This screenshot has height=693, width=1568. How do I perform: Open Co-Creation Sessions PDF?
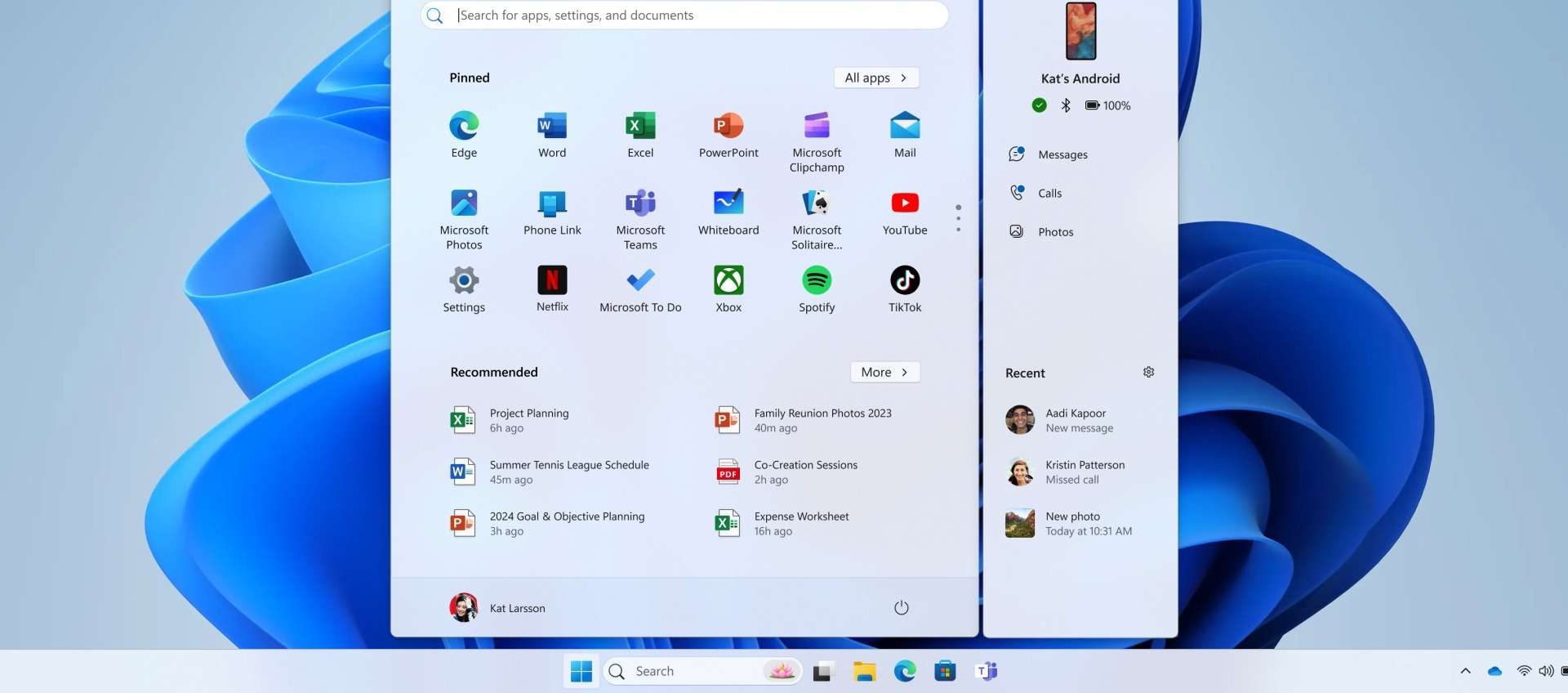click(786, 472)
